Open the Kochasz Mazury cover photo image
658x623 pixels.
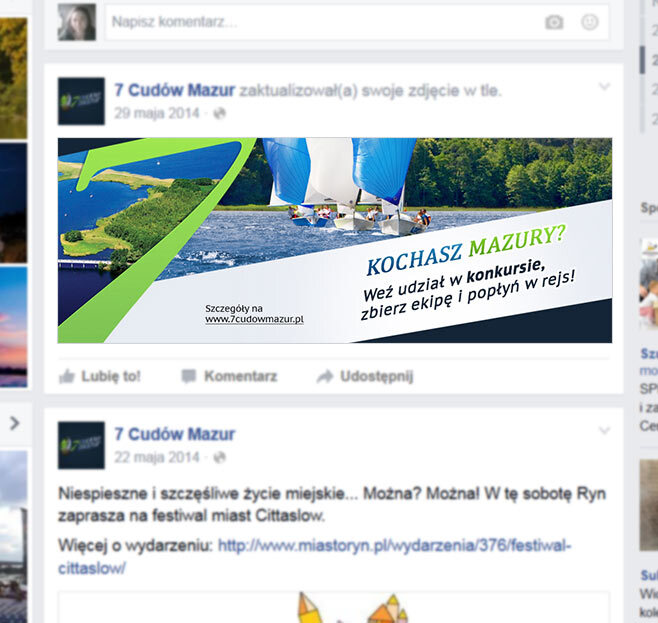tap(335, 240)
